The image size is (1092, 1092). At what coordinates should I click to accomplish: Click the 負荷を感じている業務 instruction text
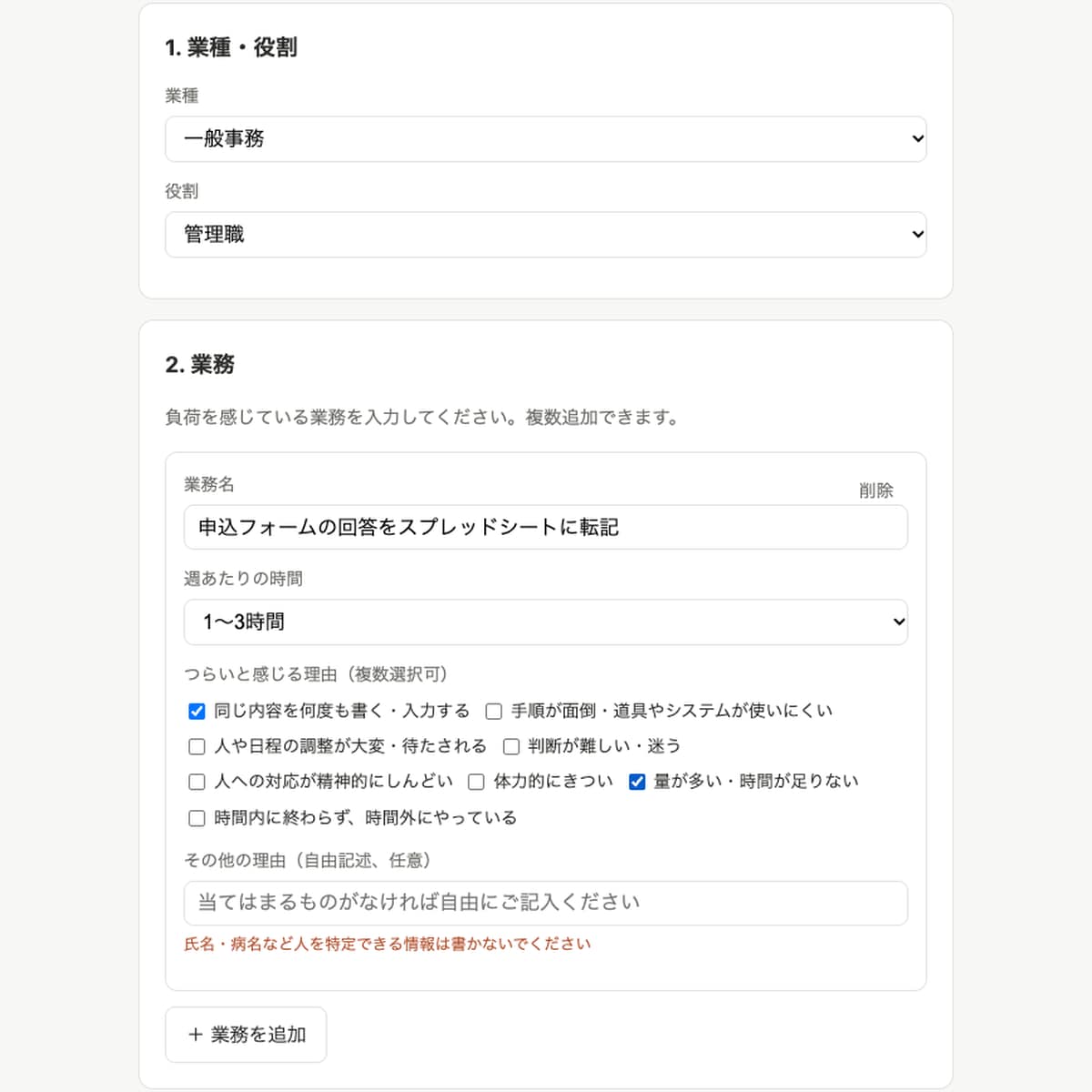tap(423, 418)
